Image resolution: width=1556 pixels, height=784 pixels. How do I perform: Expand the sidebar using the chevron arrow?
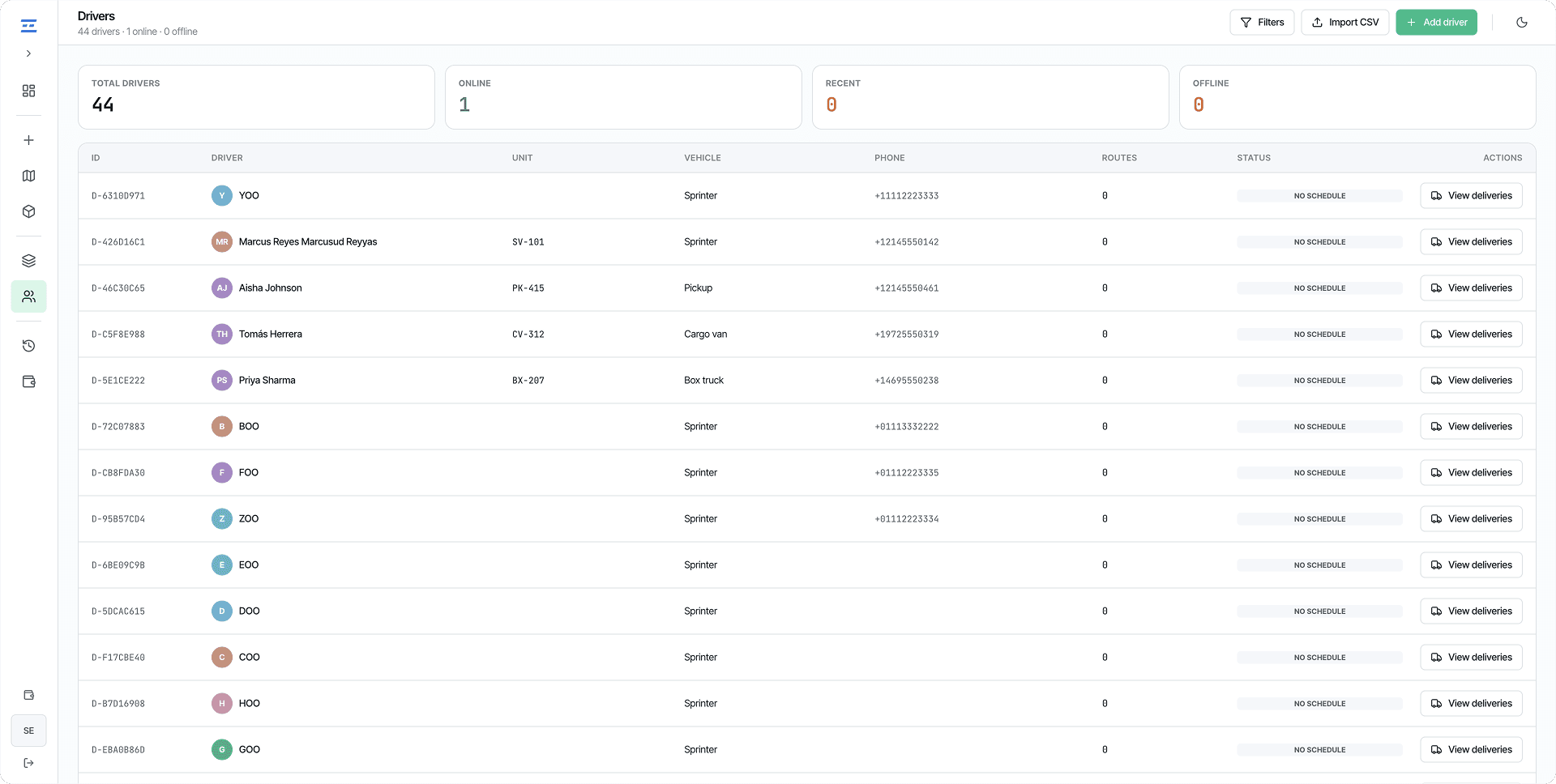(x=28, y=53)
